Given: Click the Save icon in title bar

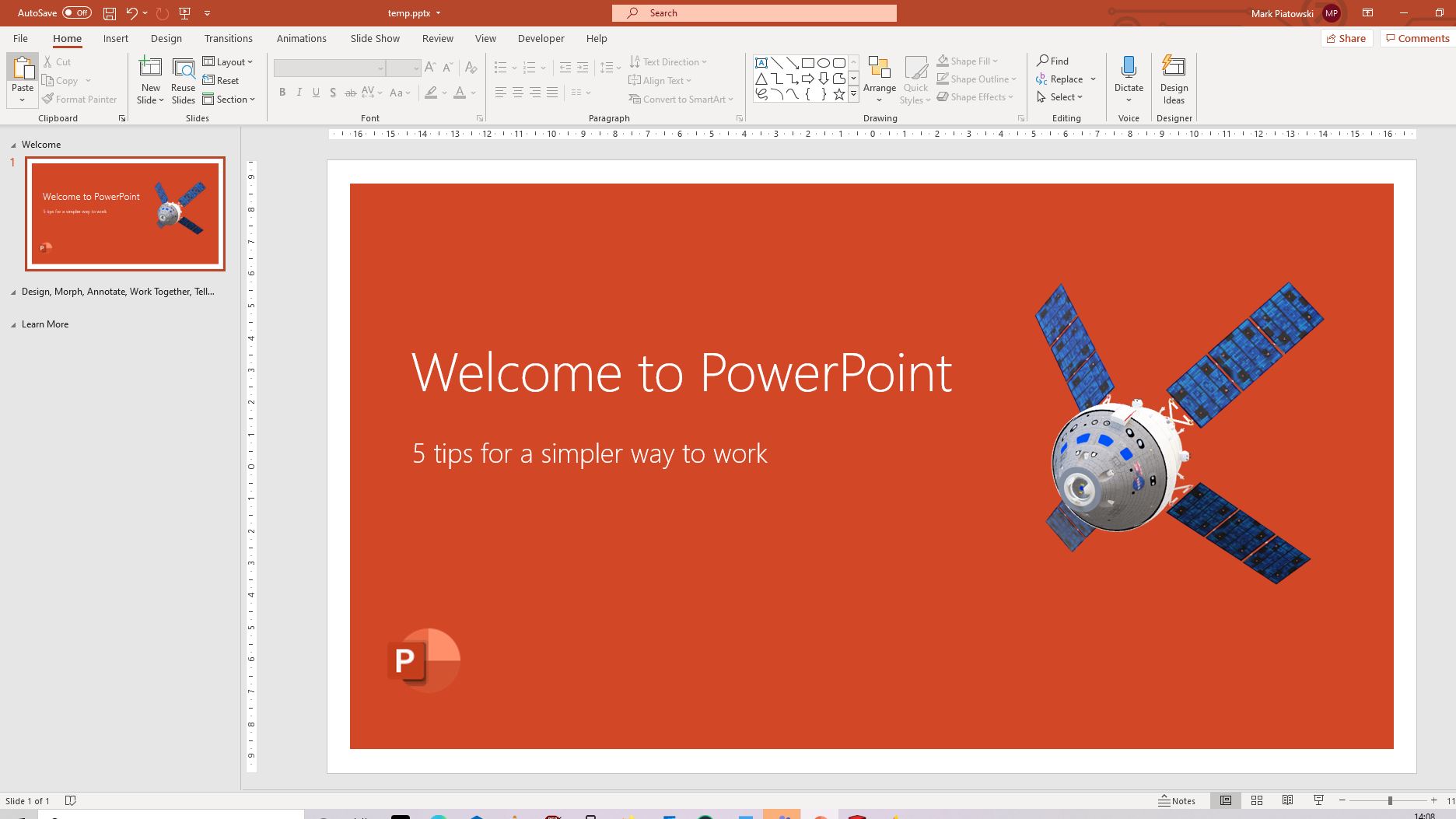Looking at the screenshot, I should pyautogui.click(x=110, y=13).
